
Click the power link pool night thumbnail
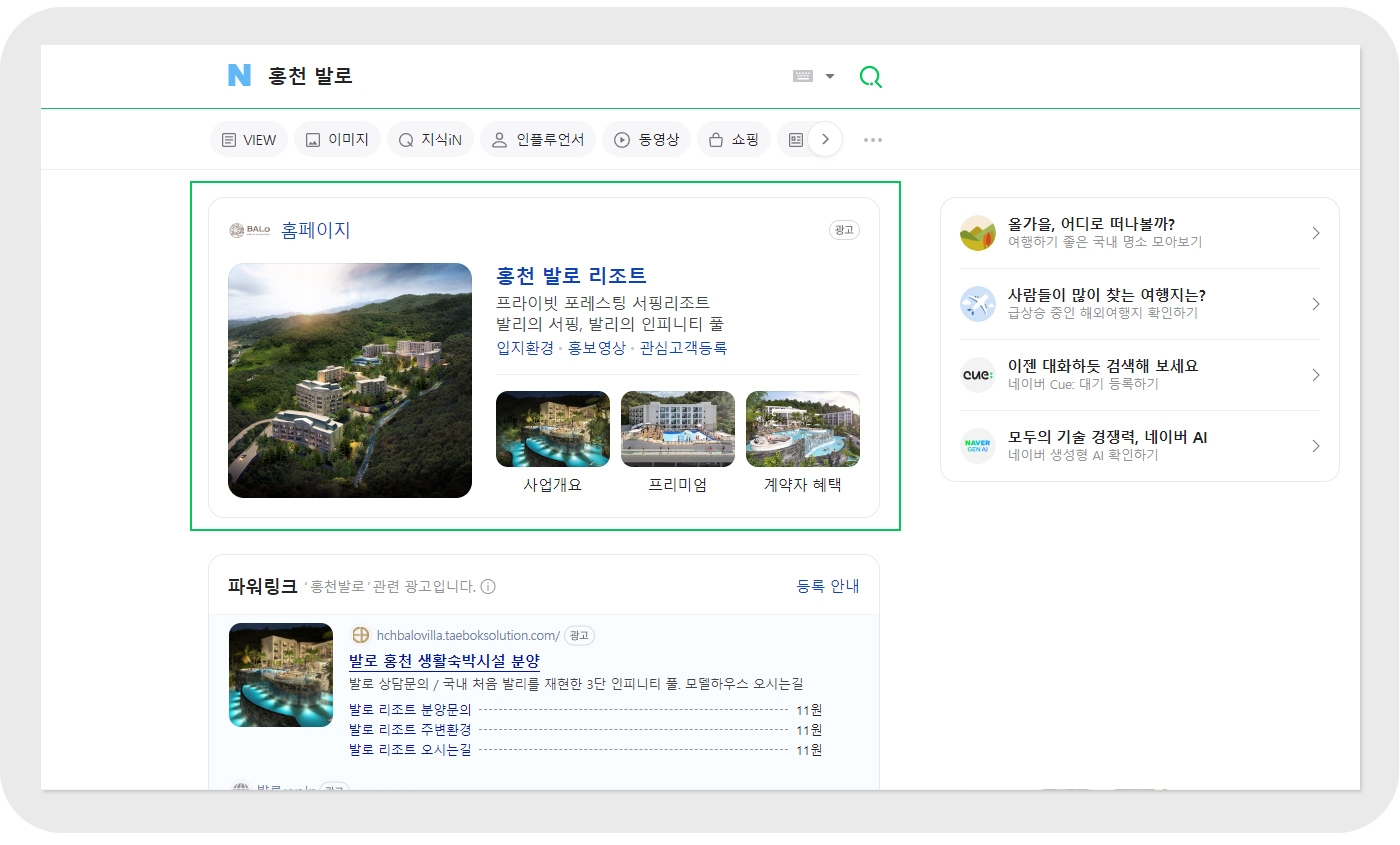point(281,675)
